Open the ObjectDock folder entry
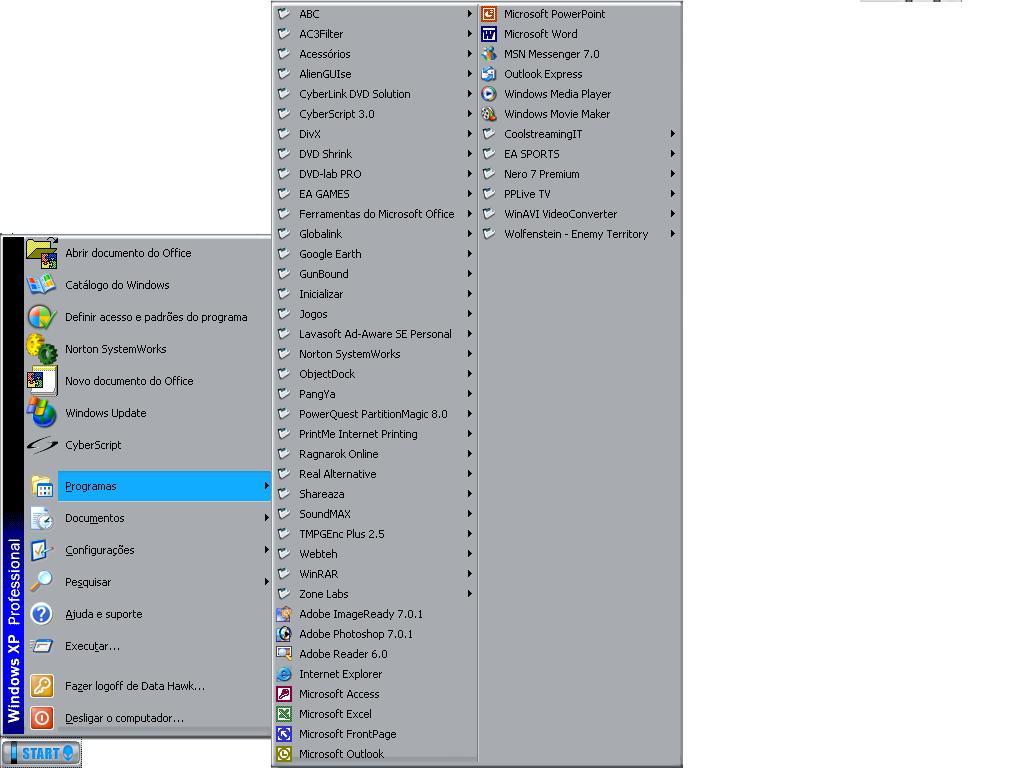 [376, 374]
